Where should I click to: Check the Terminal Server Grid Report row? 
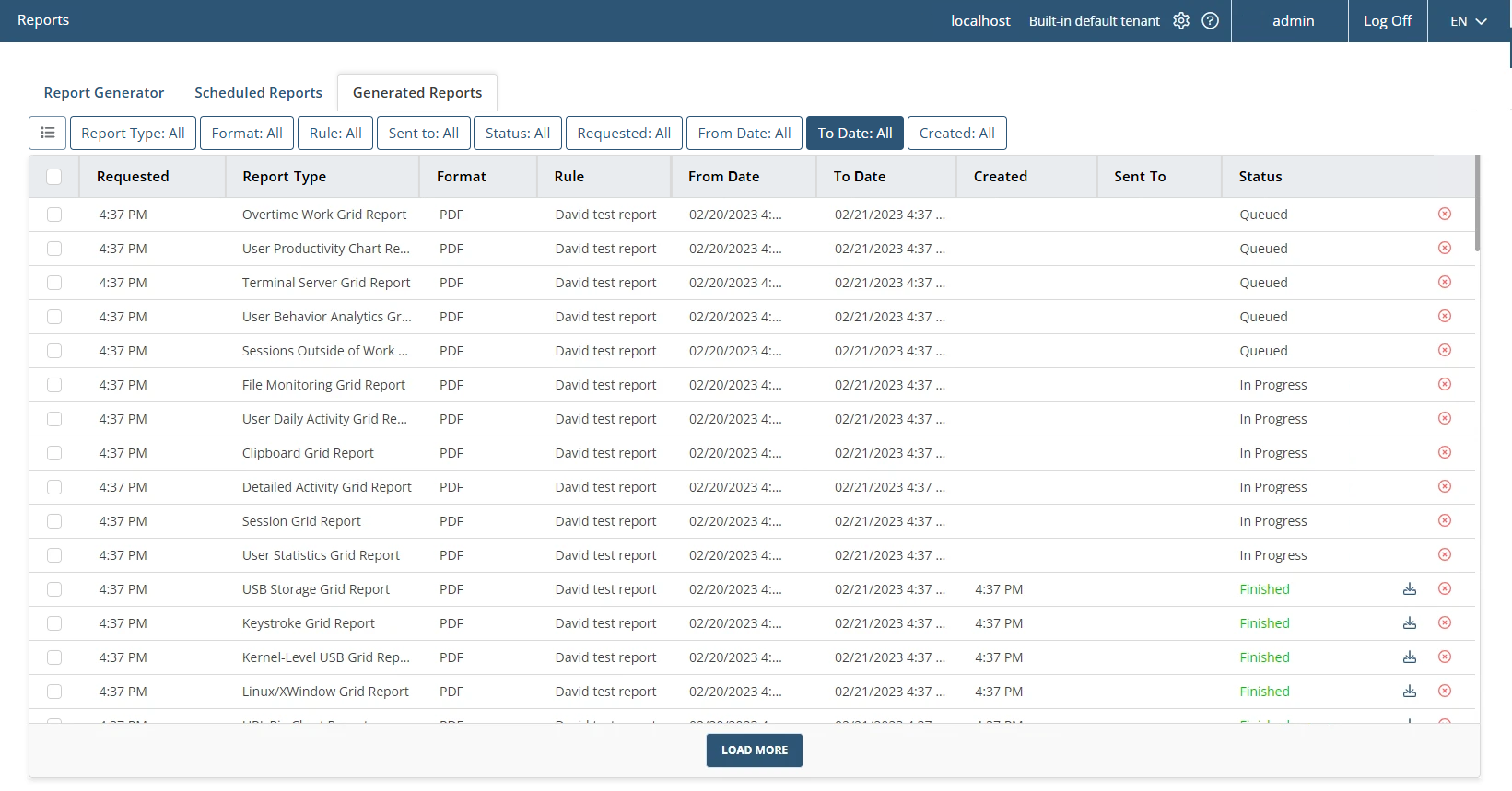coord(54,283)
